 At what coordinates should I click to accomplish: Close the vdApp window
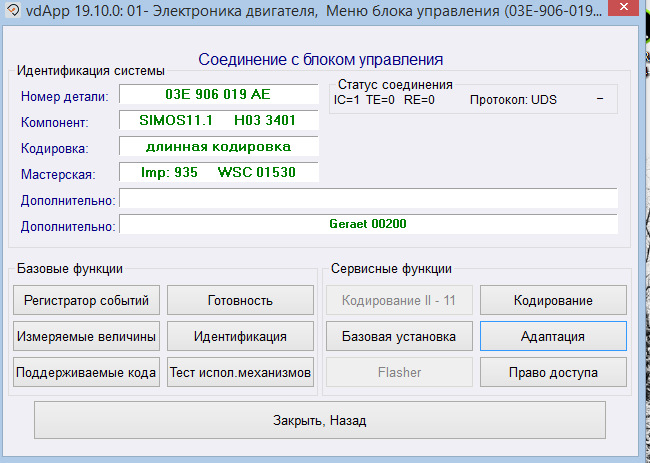(624, 7)
